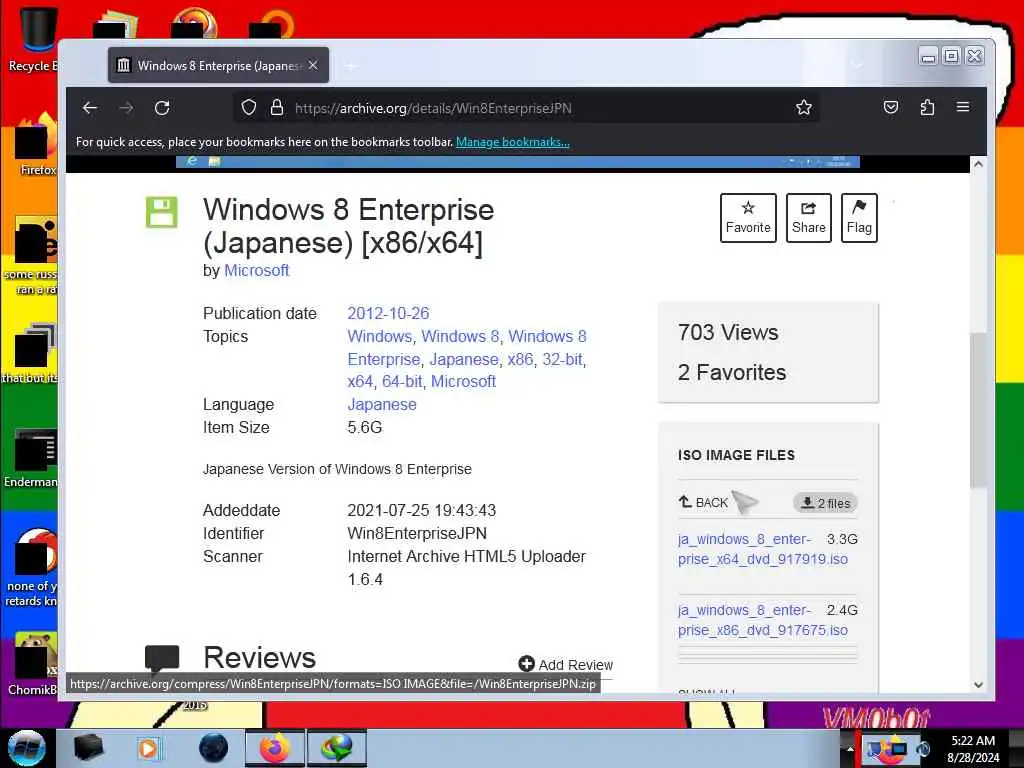The height and width of the screenshot is (768, 1024).
Task: Open the Microsoft creator link
Action: click(x=257, y=270)
